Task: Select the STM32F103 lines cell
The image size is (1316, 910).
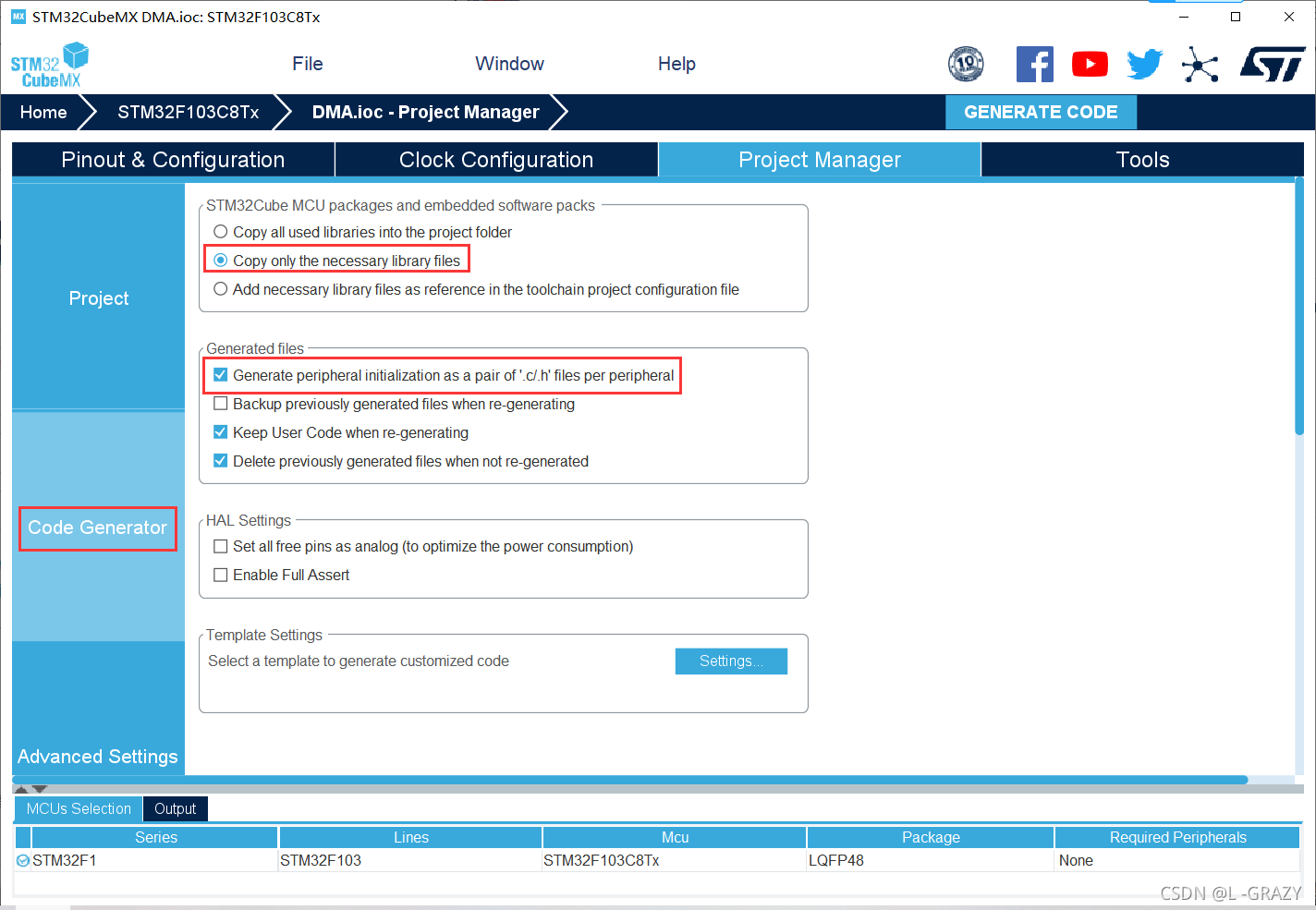Action: coord(410,860)
